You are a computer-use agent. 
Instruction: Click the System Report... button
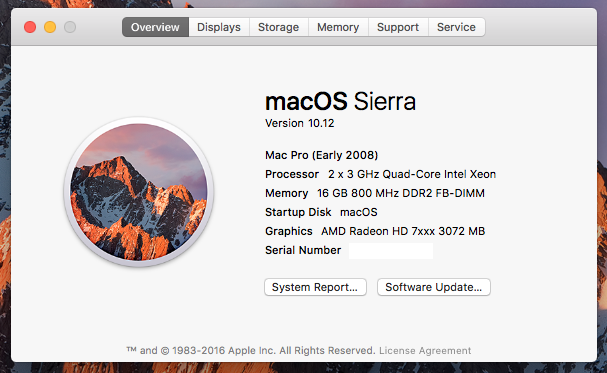(x=315, y=287)
